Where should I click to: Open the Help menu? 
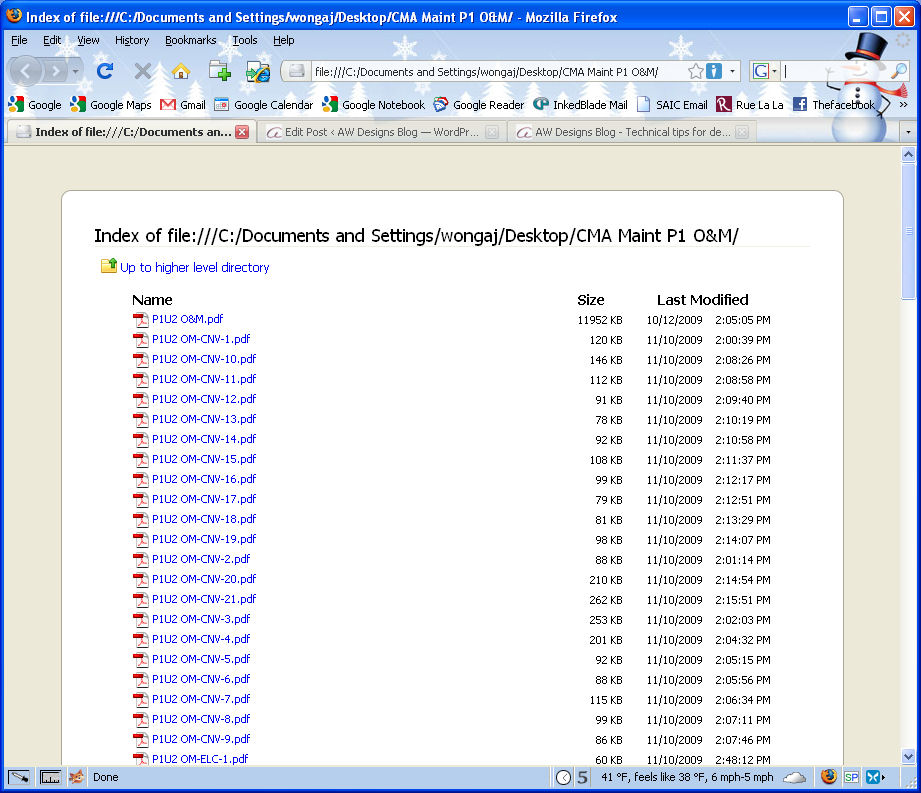[x=283, y=40]
